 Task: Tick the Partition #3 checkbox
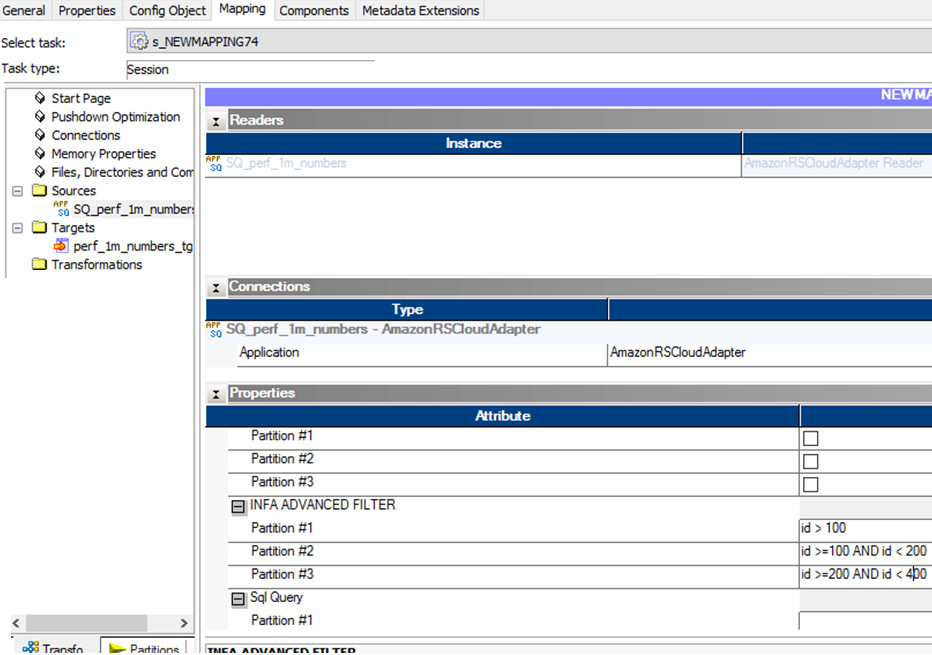click(810, 485)
